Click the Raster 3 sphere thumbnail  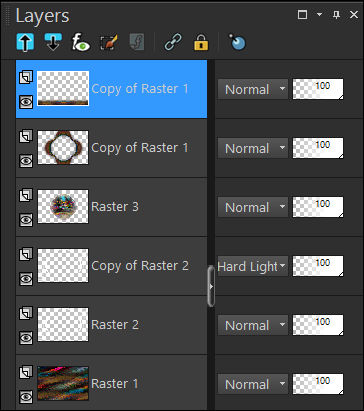[x=63, y=207]
